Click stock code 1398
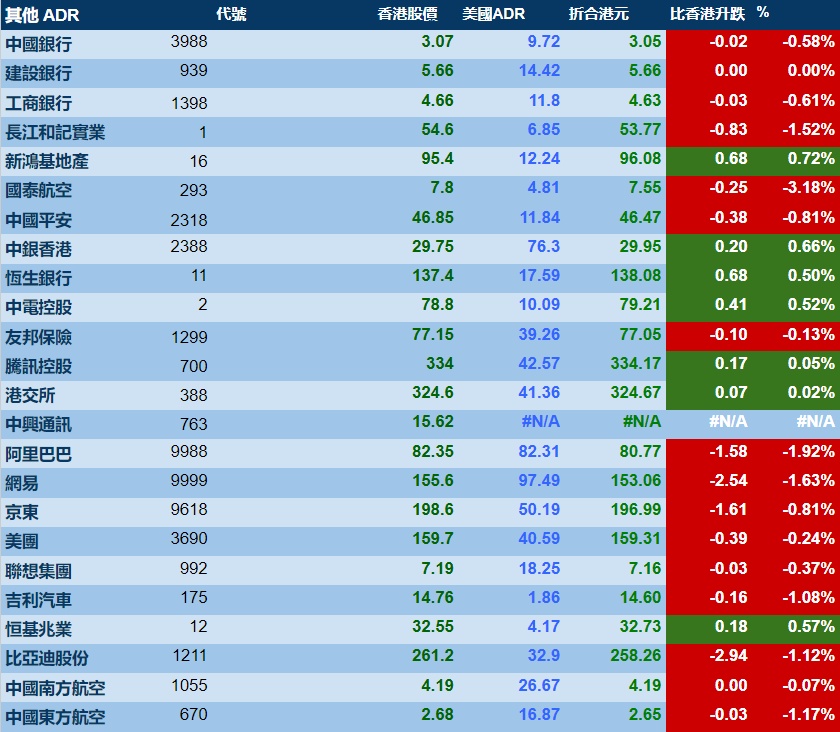840x732 pixels. tap(189, 102)
